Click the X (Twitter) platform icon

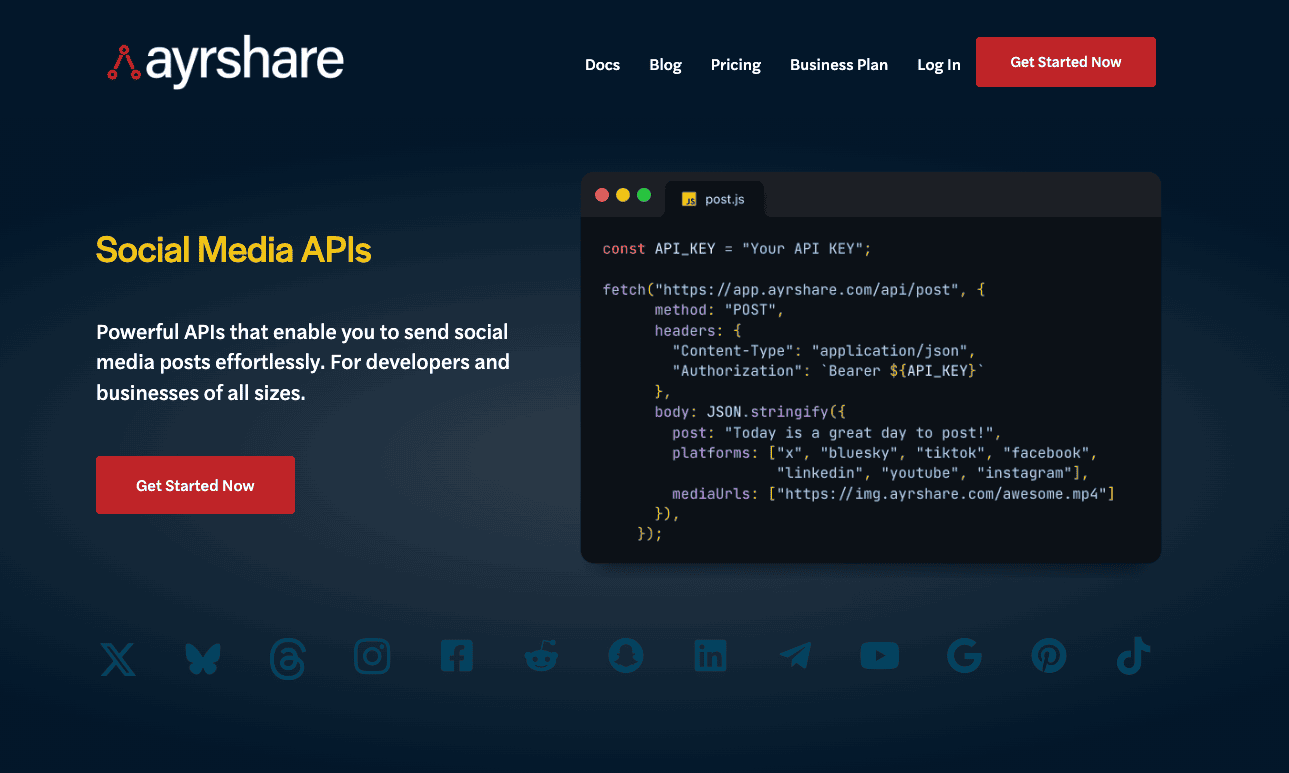(117, 658)
